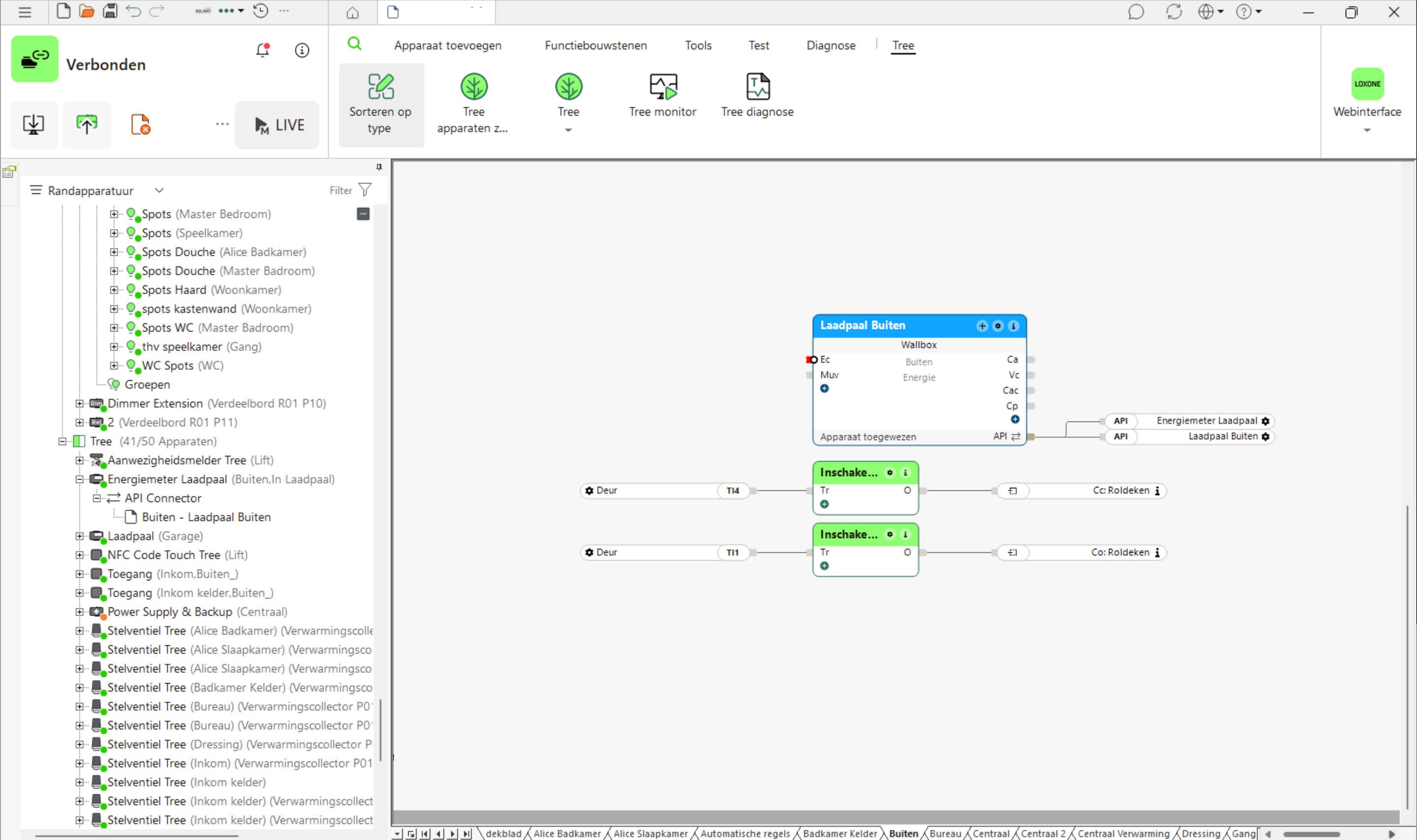
Task: Toggle LIVE view mode
Action: click(277, 125)
